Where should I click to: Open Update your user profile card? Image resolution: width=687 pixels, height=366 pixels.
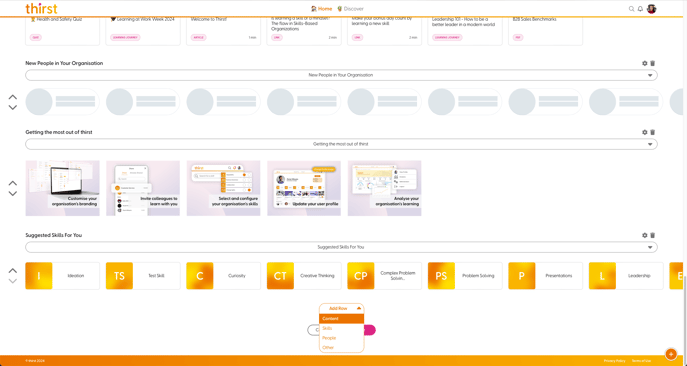click(304, 188)
